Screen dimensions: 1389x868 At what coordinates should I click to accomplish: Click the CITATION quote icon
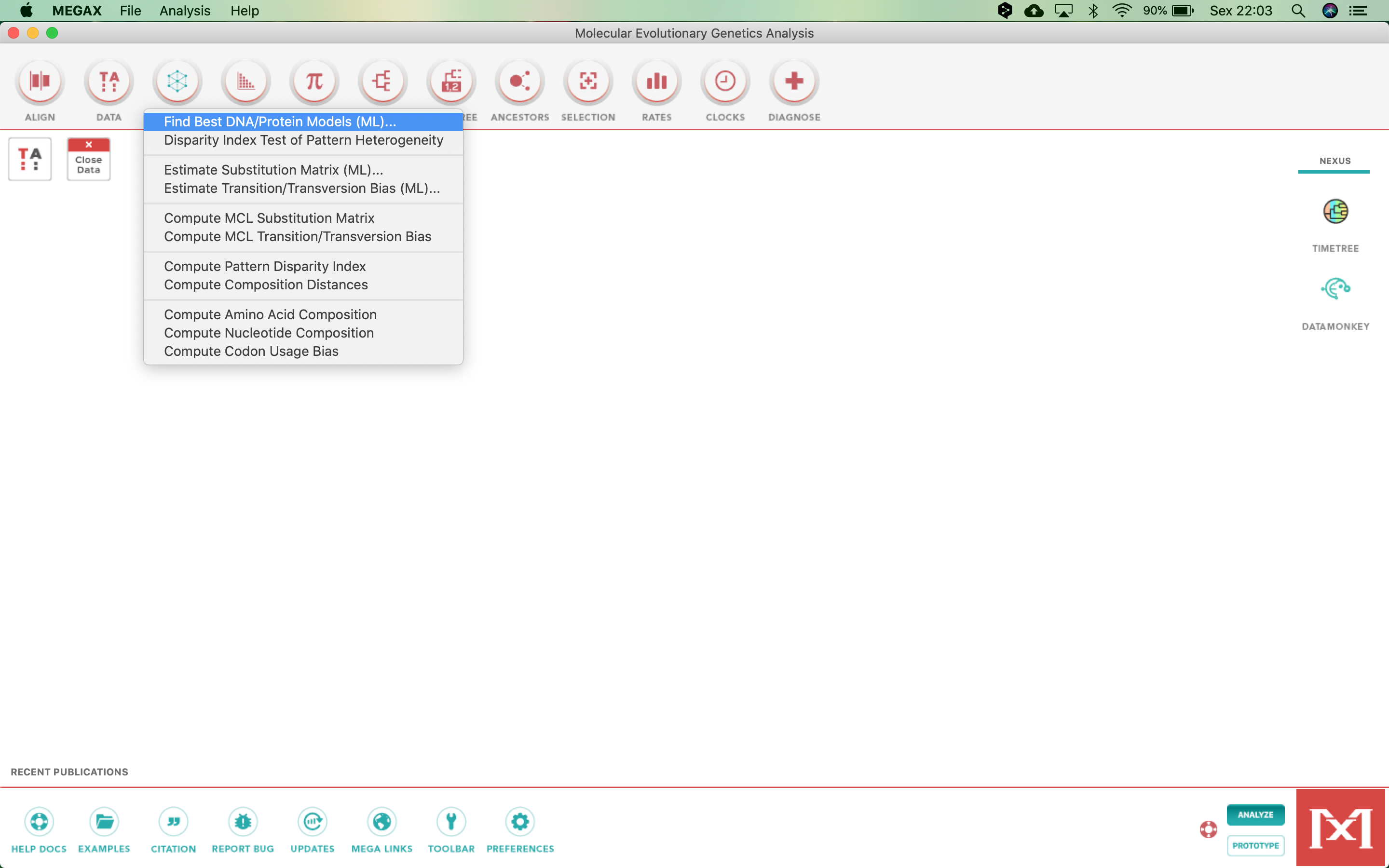coord(173,822)
